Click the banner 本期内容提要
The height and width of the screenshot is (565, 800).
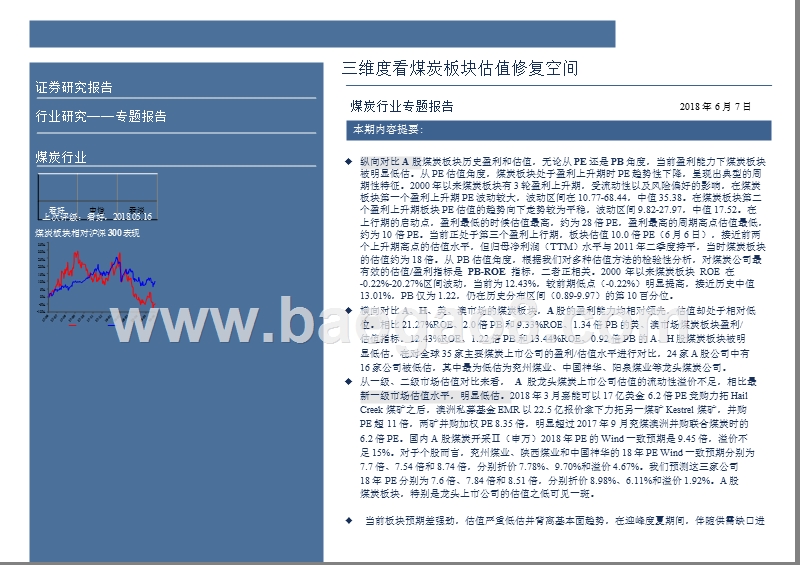point(559,130)
